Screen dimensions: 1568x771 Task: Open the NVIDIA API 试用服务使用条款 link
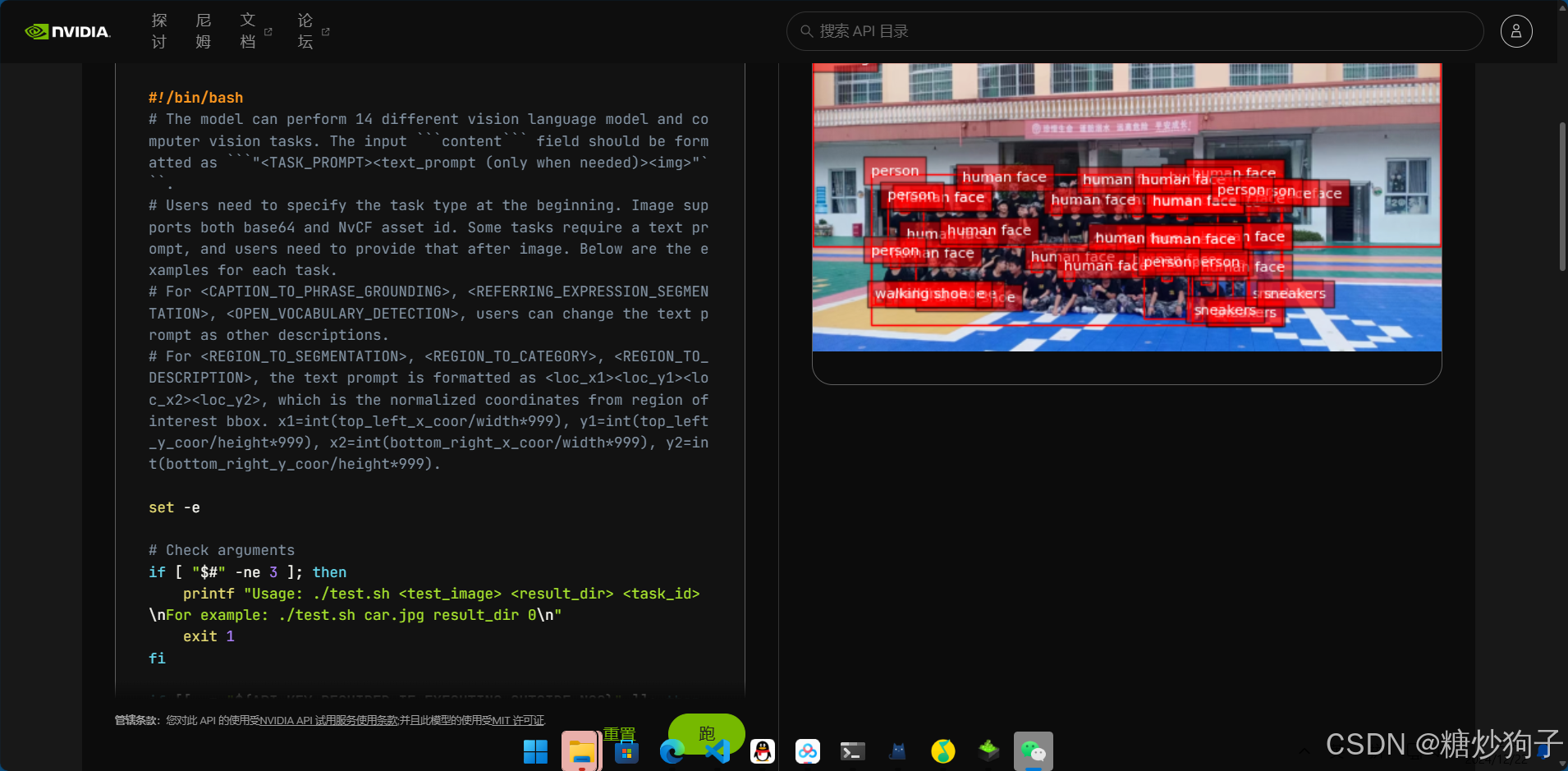pyautogui.click(x=328, y=720)
